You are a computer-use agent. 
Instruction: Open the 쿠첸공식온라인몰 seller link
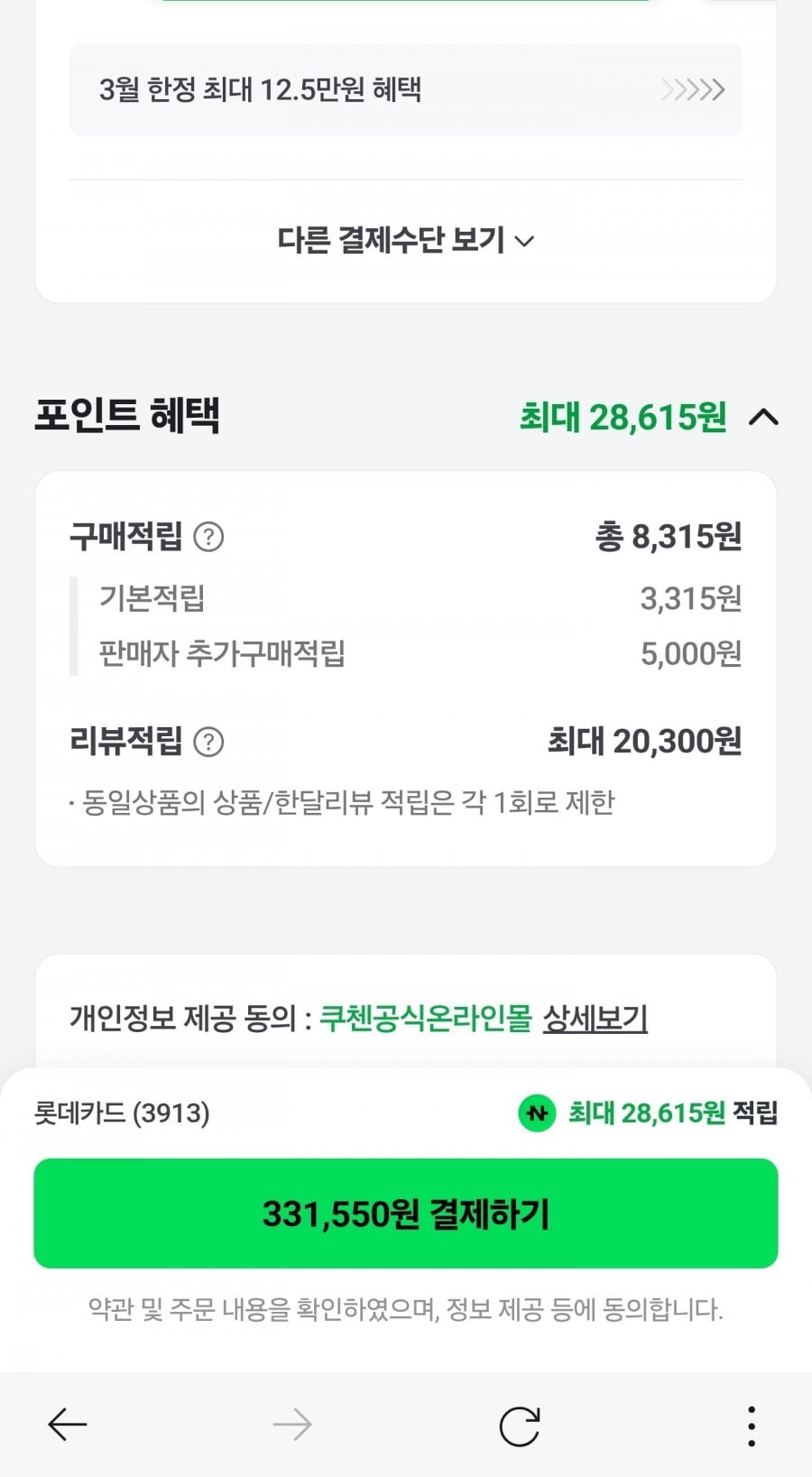point(426,1019)
